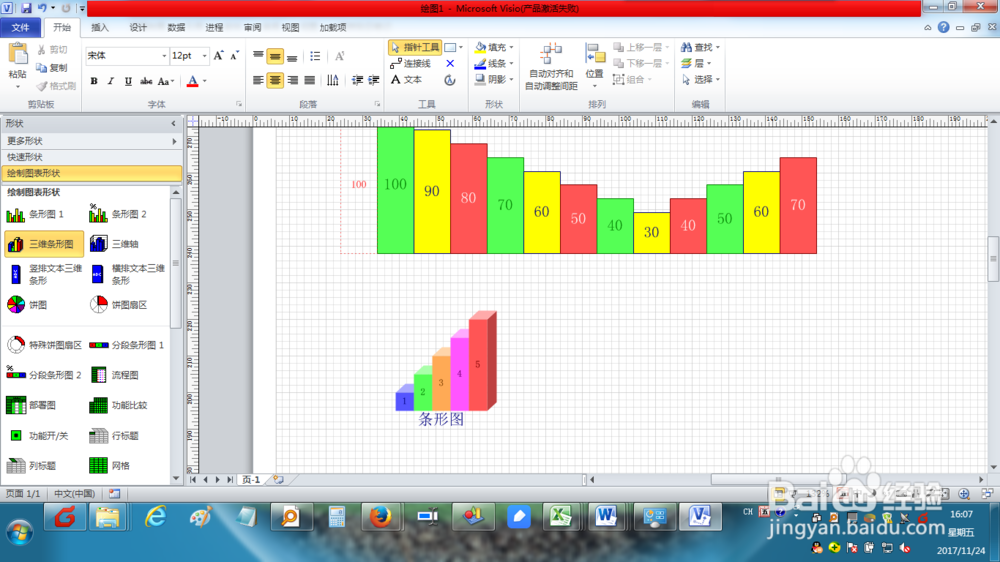This screenshot has height=562, width=1000.
Task: Switch to the 审阅 tab
Action: click(252, 27)
